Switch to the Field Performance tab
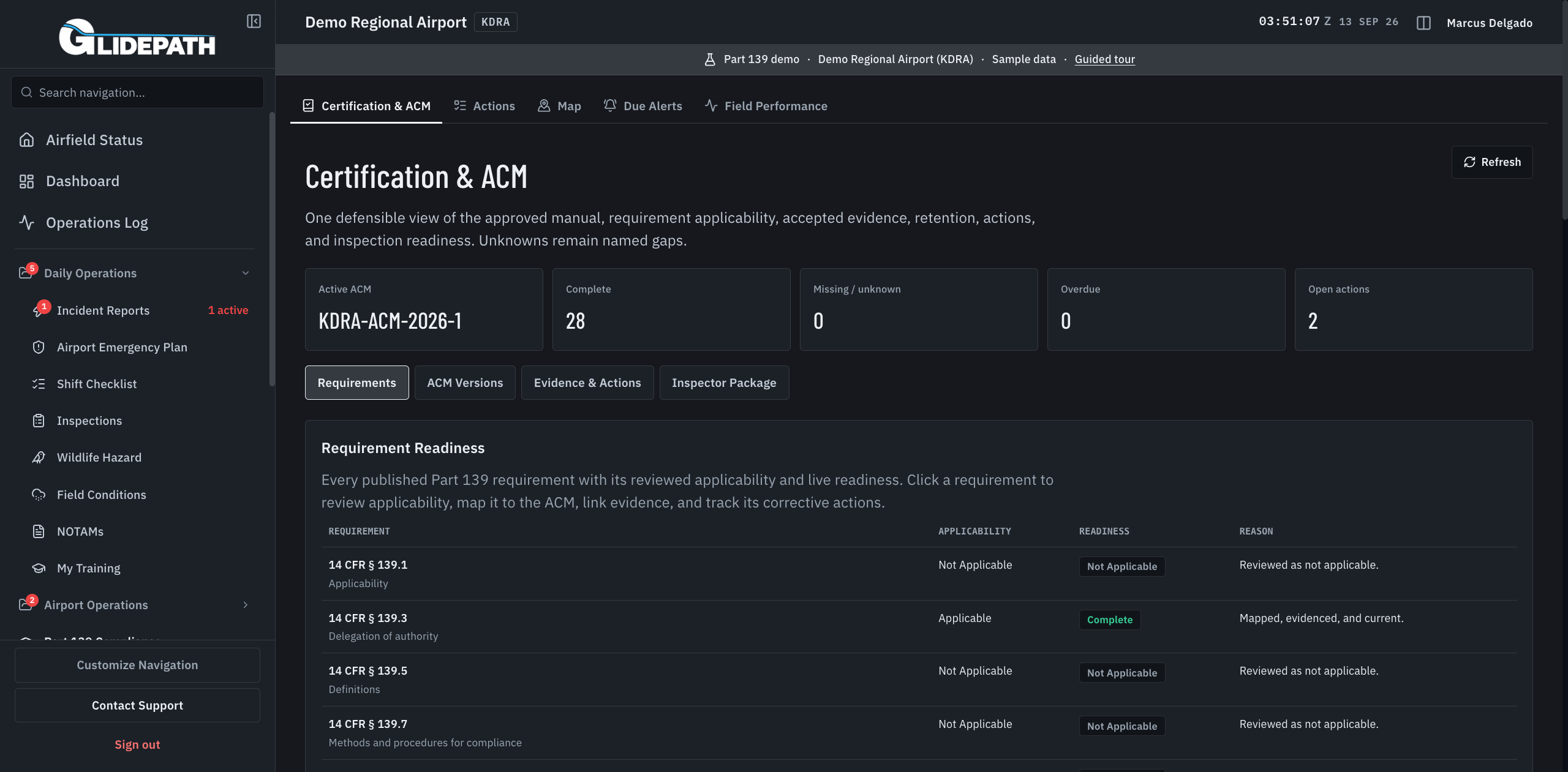The image size is (1568, 772). pyautogui.click(x=766, y=106)
